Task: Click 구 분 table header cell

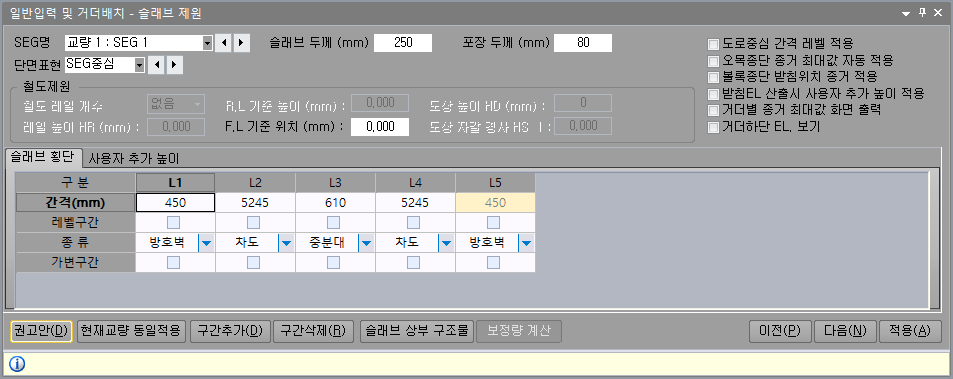Action: pyautogui.click(x=75, y=182)
